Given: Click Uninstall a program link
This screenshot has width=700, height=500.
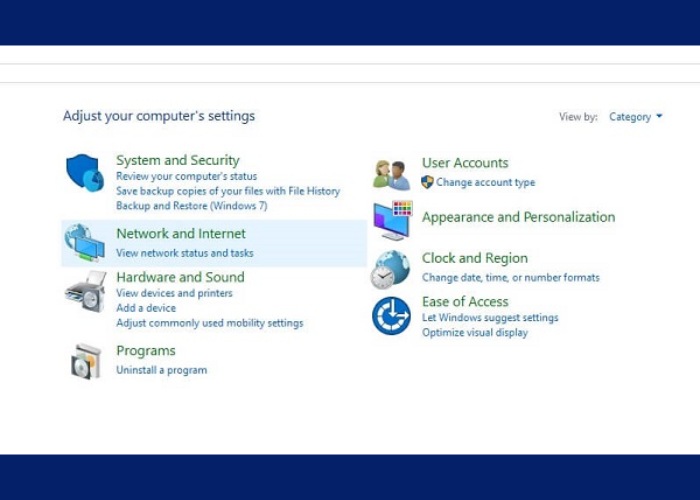Looking at the screenshot, I should coord(161,370).
